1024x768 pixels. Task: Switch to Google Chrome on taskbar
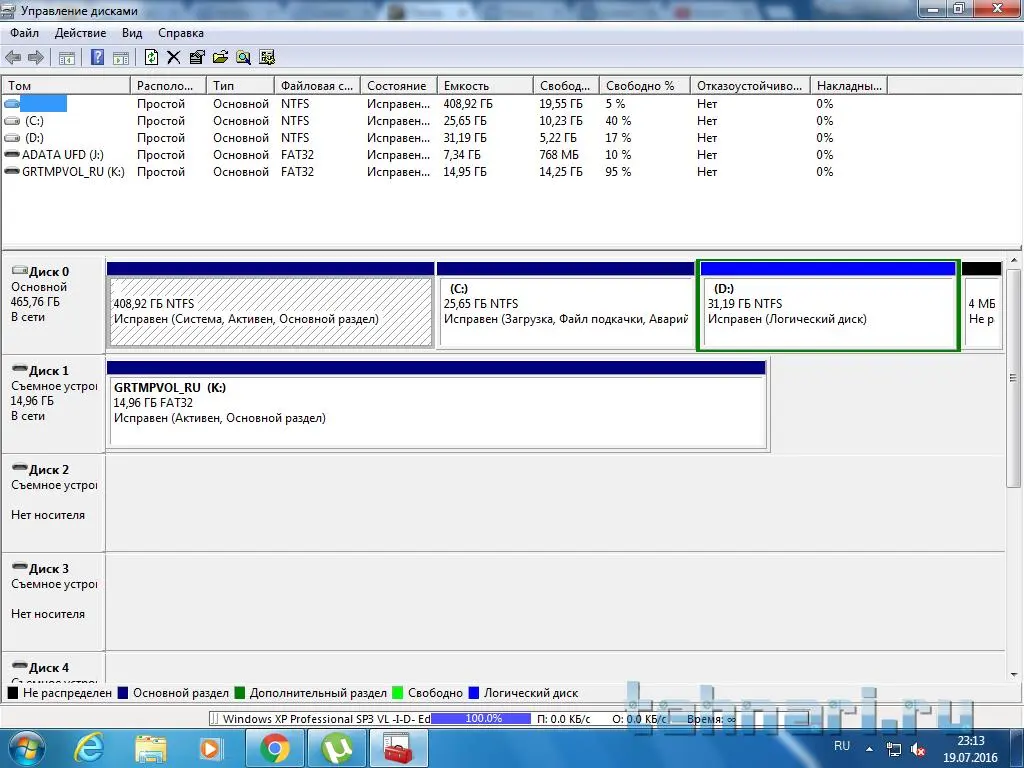click(x=274, y=748)
